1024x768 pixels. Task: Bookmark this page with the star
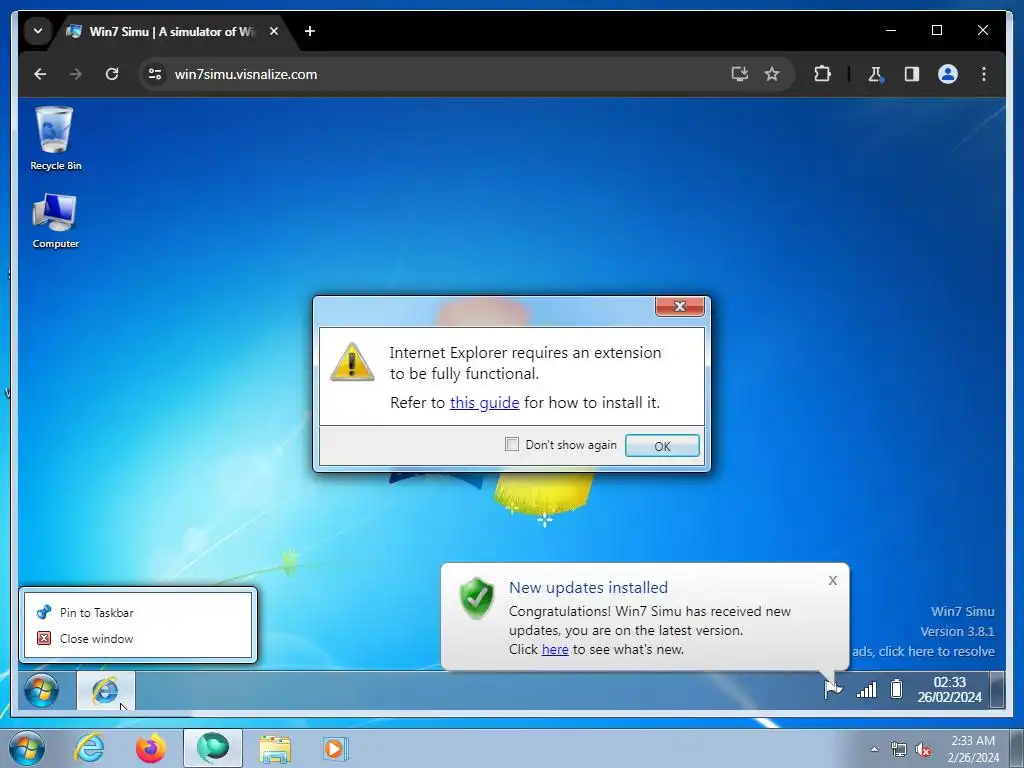pyautogui.click(x=772, y=74)
